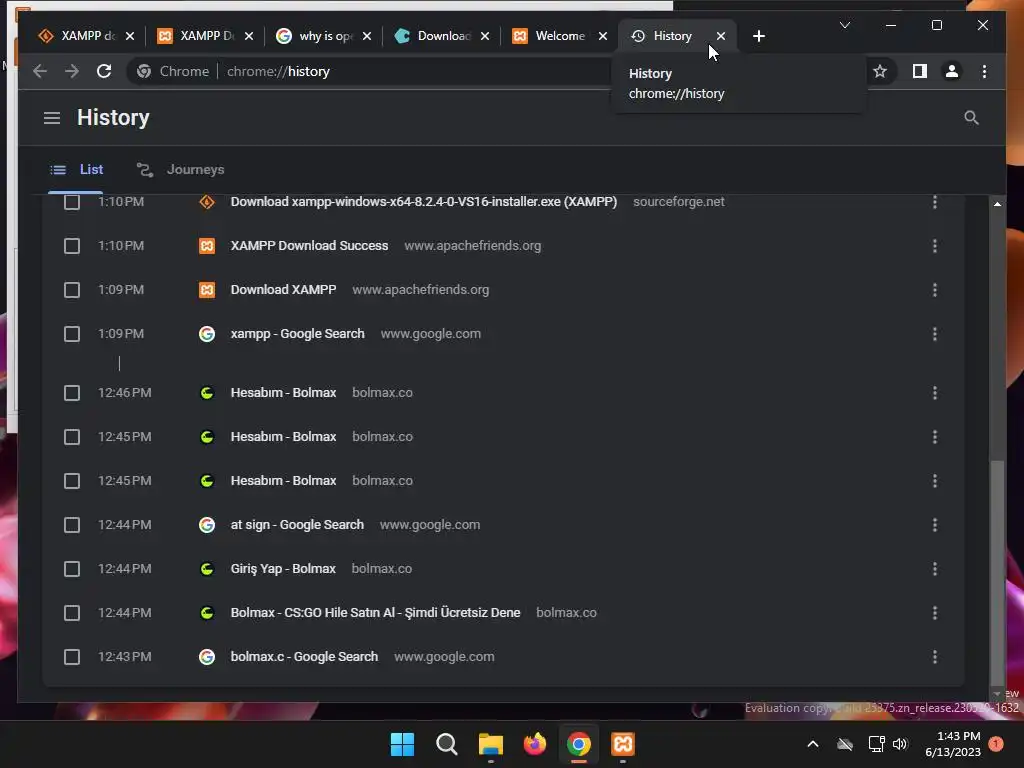1024x768 pixels.
Task: Open XAMPP Download Success link
Action: click(x=310, y=246)
